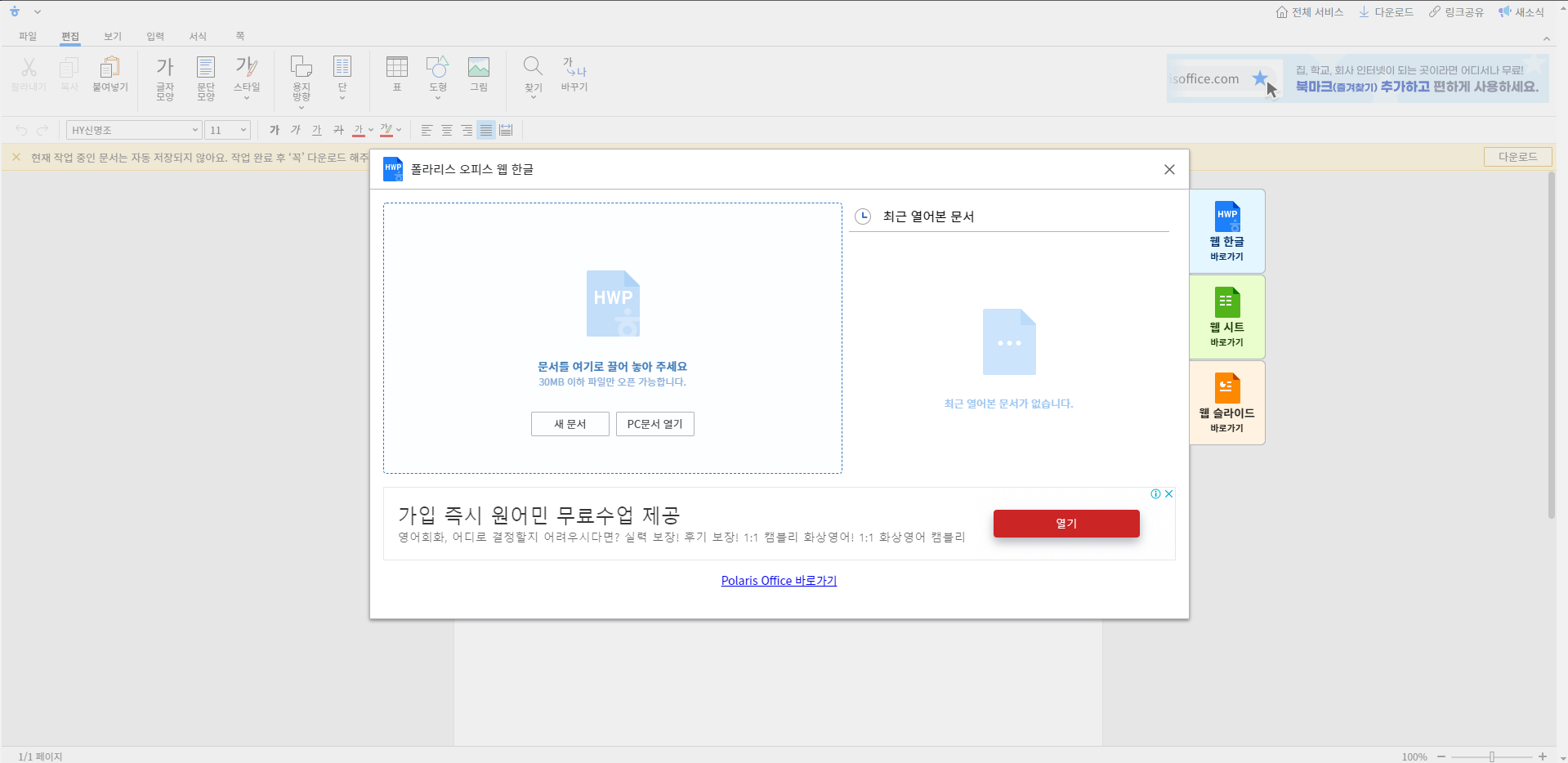Click the zoom slider handle

tap(1492, 756)
